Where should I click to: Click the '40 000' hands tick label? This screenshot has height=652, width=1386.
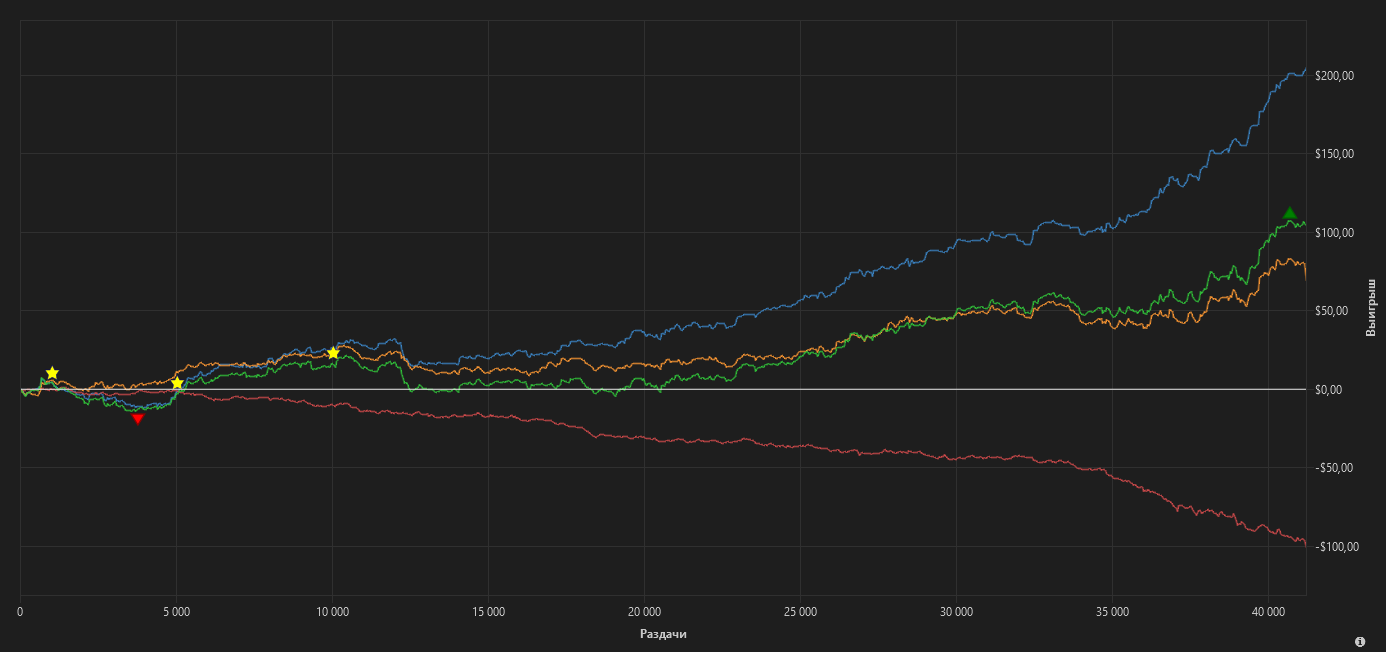1268,611
